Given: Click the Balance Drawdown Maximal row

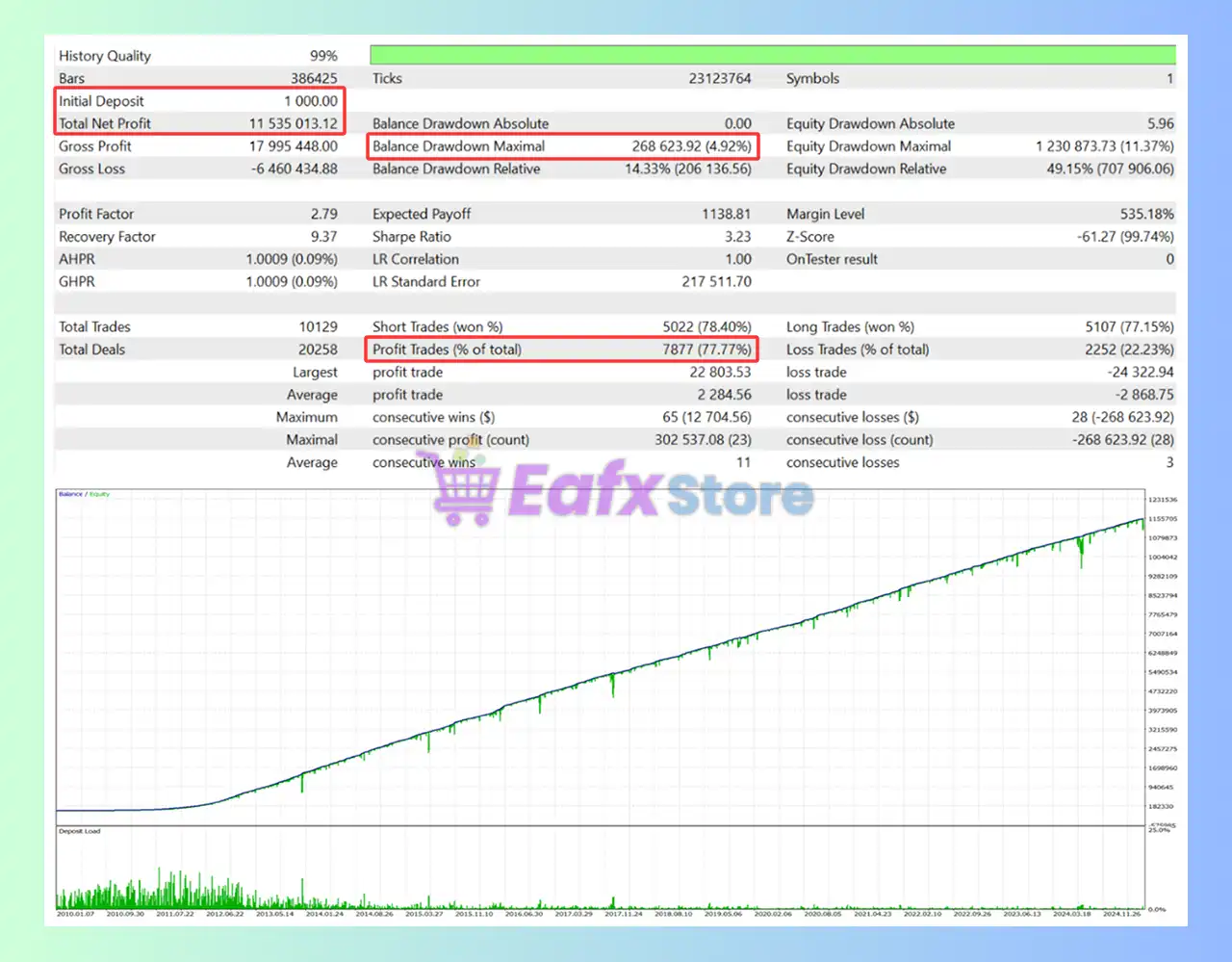Looking at the screenshot, I should click(x=561, y=146).
